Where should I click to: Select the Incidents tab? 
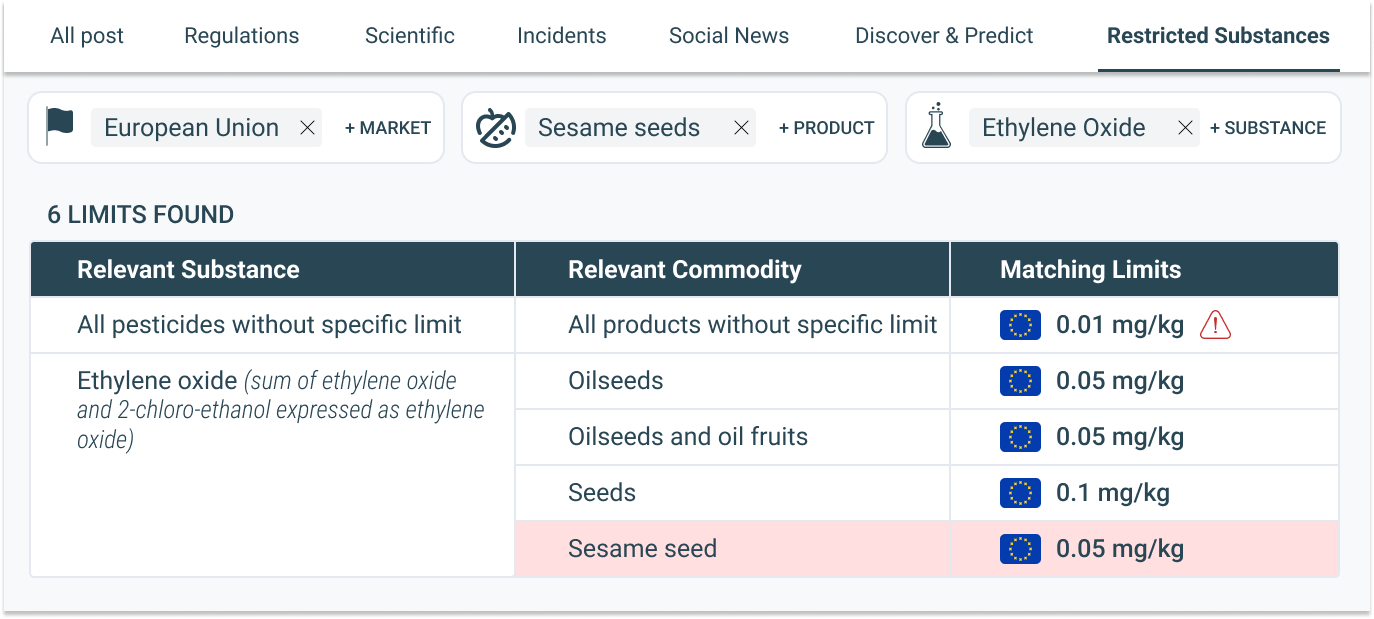[562, 35]
